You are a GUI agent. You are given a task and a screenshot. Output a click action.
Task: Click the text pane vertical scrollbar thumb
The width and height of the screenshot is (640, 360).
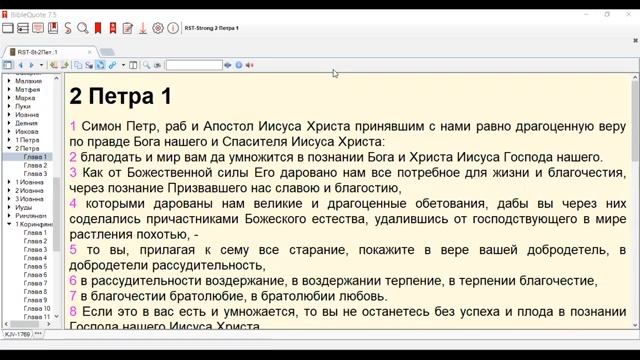click(636, 121)
